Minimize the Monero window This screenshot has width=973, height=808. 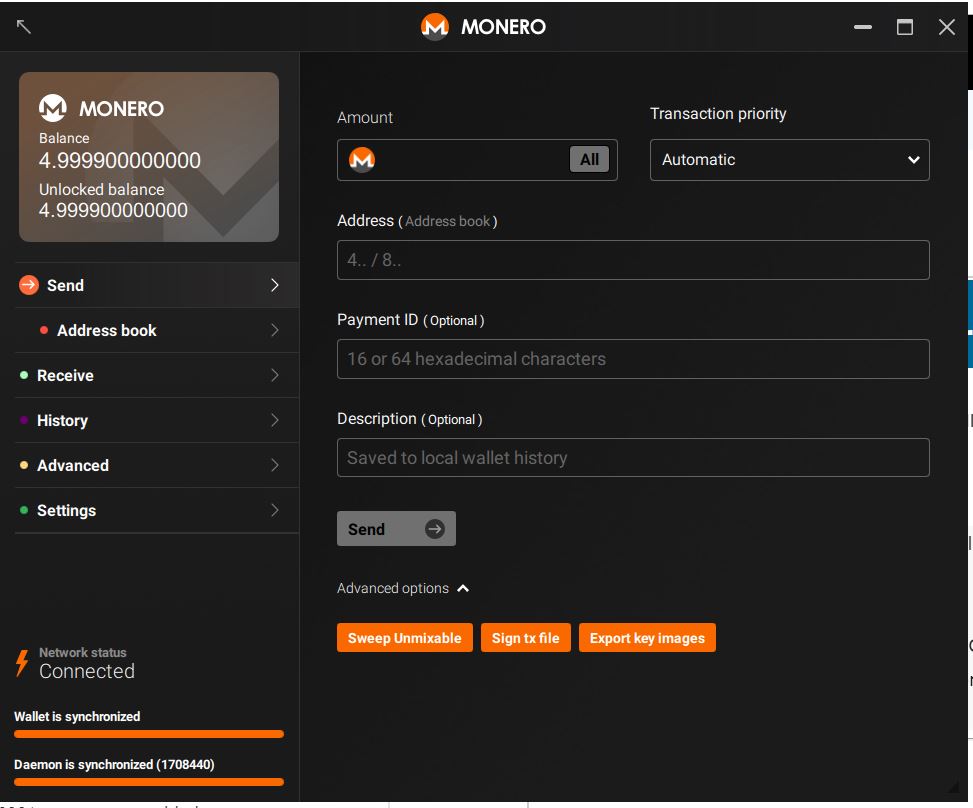pos(863,27)
